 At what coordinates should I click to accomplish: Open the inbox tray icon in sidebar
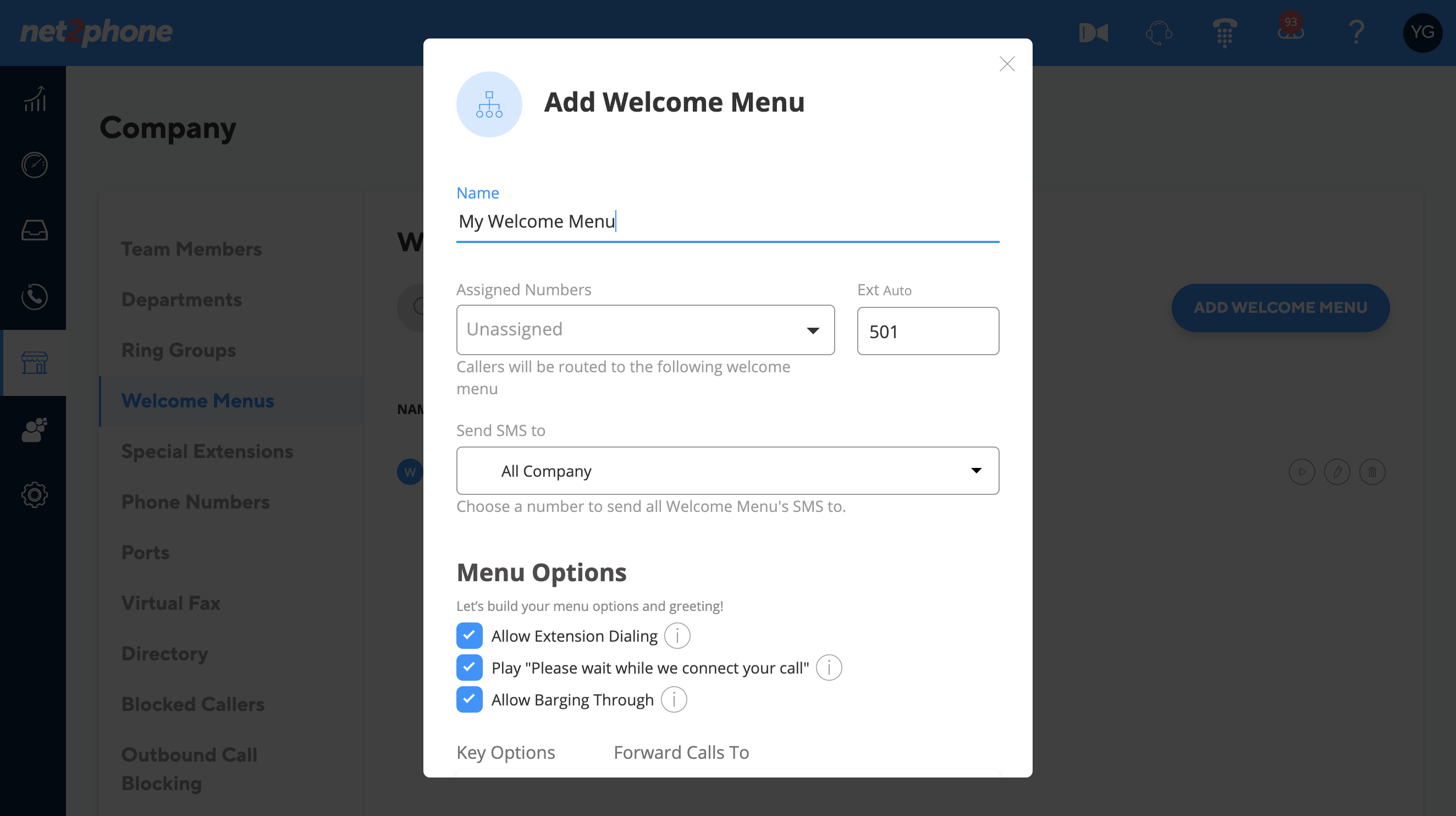click(x=35, y=230)
